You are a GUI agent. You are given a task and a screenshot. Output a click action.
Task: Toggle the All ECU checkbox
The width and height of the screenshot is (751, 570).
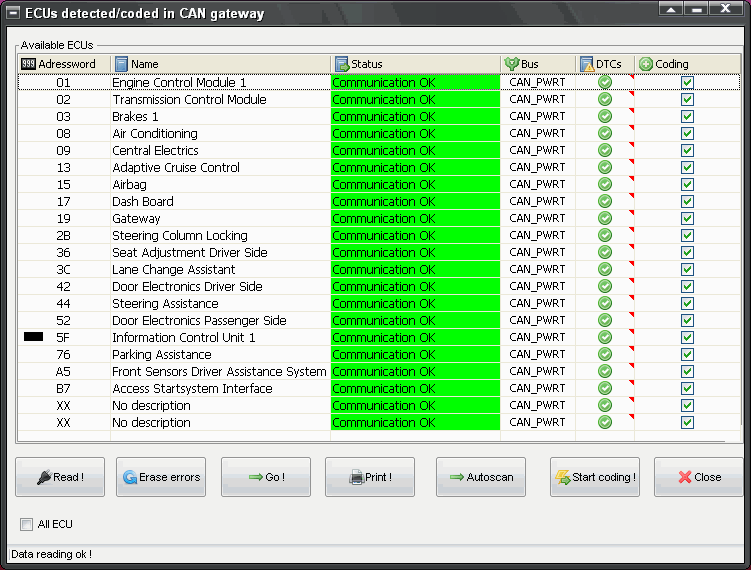[26, 524]
